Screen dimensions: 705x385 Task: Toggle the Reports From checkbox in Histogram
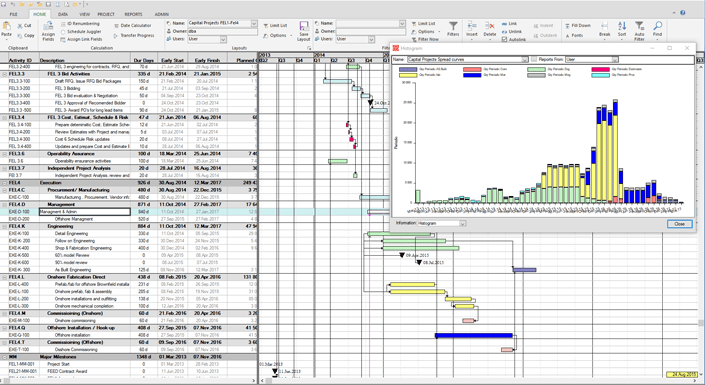(534, 59)
